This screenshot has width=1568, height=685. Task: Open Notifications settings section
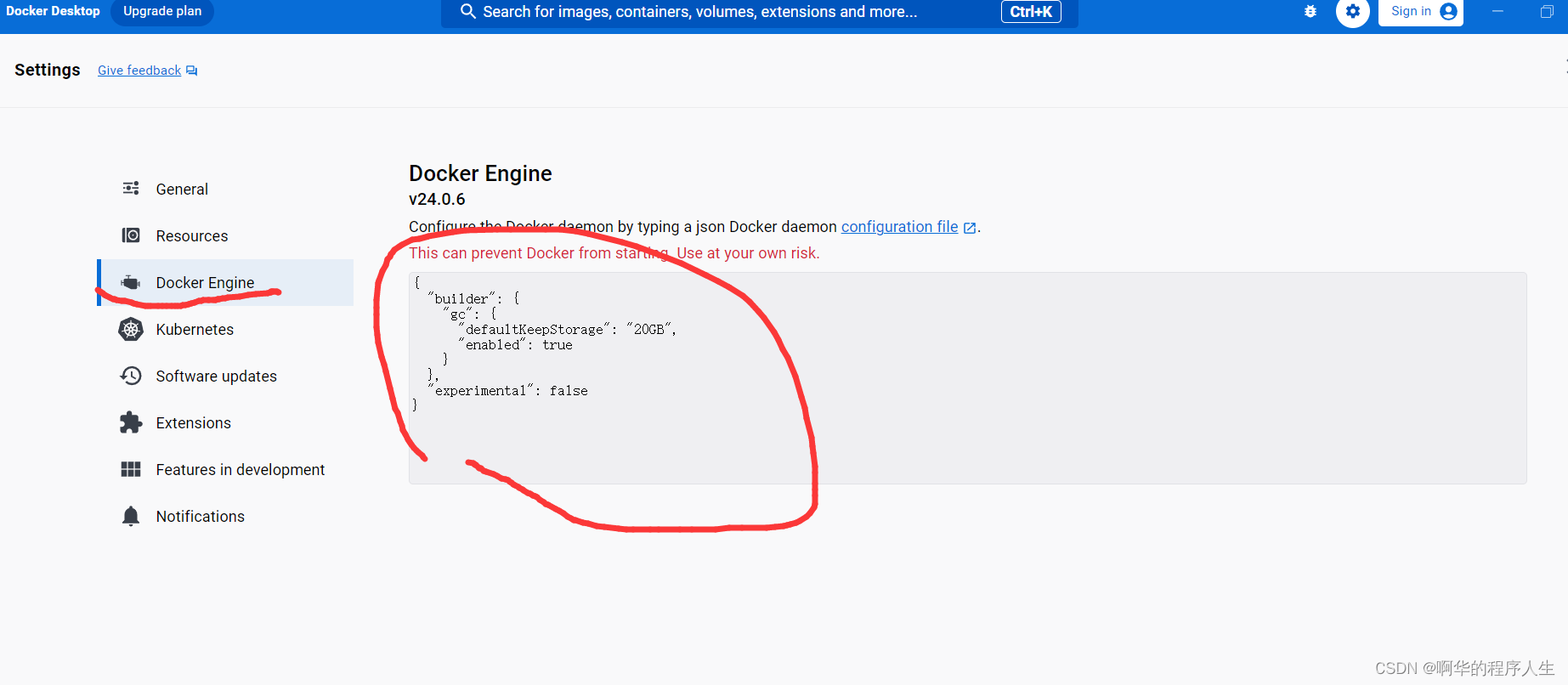pos(225,516)
